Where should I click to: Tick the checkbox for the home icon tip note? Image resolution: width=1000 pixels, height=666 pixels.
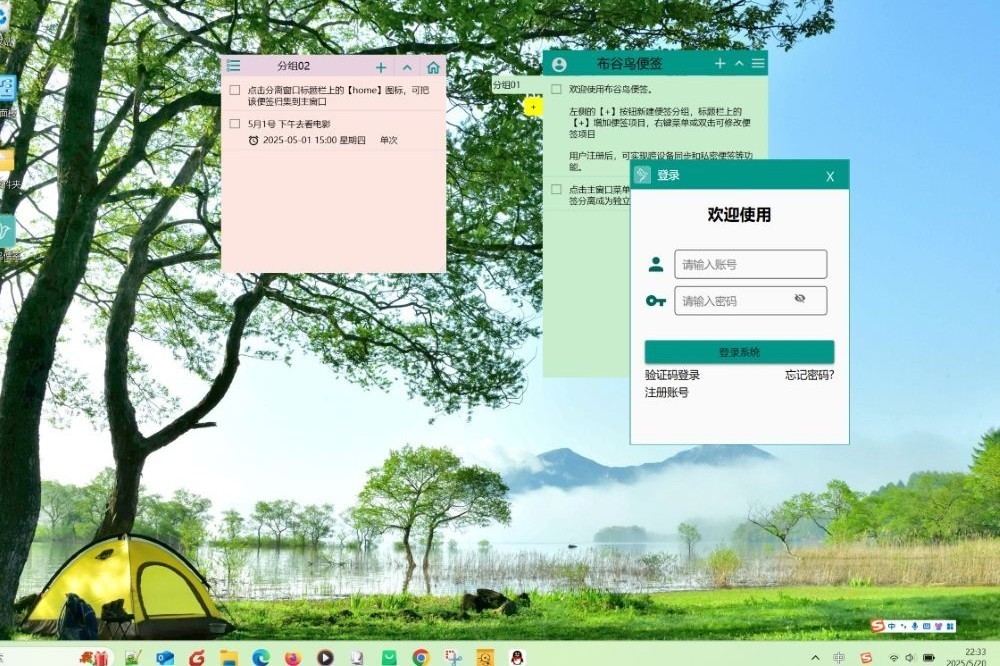pos(235,90)
